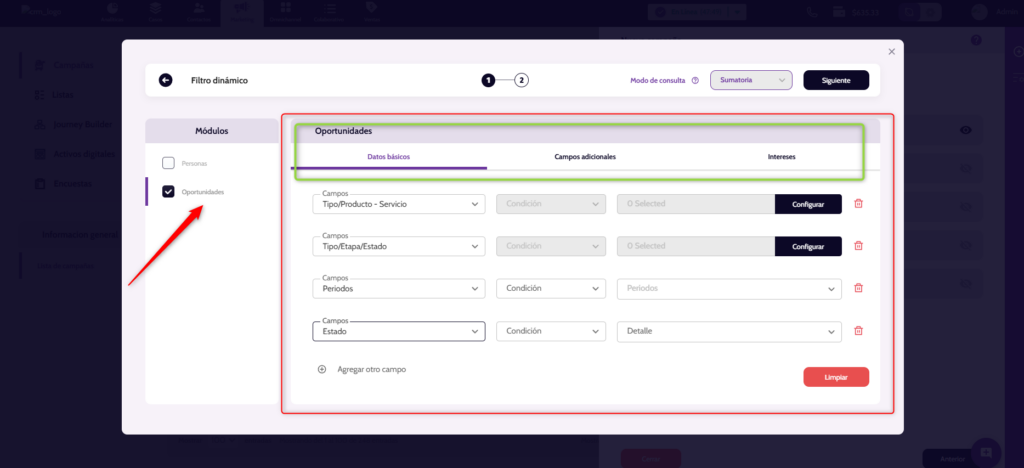Uncheck the Oportunidades module checkbox
Image resolution: width=1024 pixels, height=468 pixels.
click(x=168, y=191)
